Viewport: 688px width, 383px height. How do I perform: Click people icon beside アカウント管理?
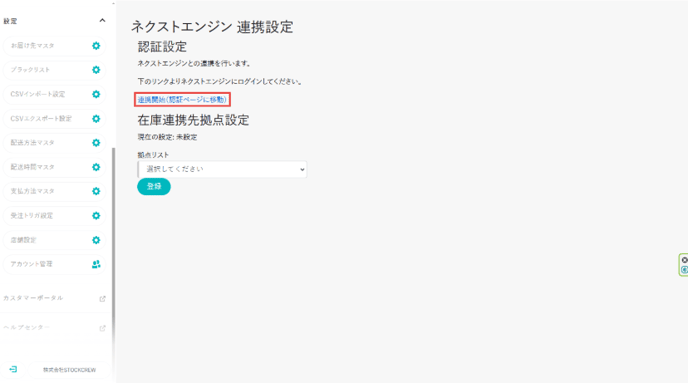click(x=96, y=264)
